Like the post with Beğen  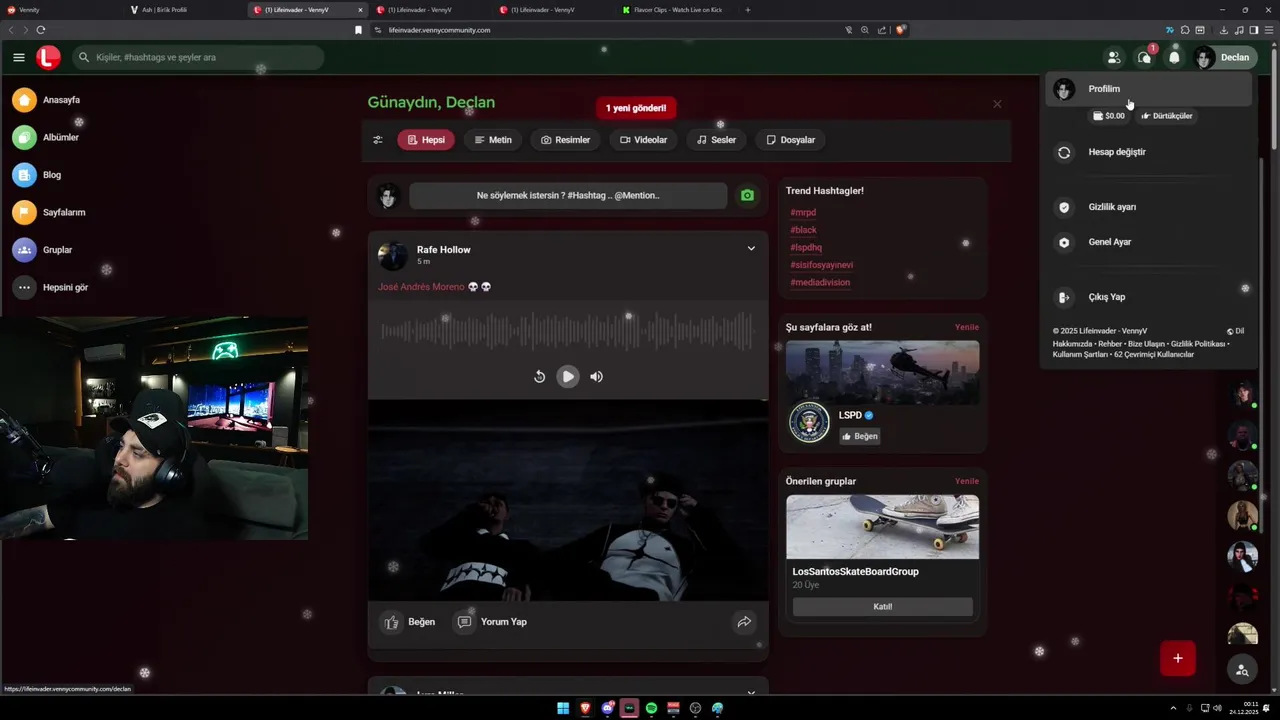click(x=409, y=622)
